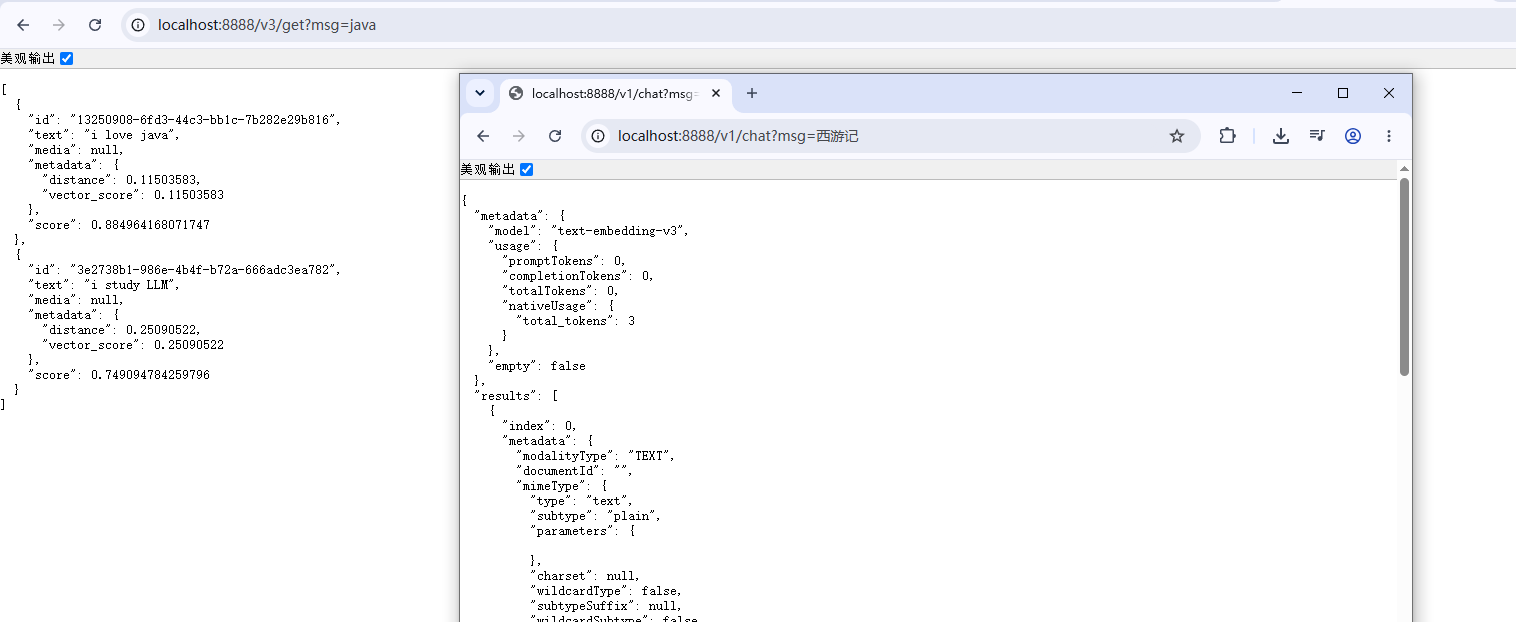Screen dimensions: 1516x622
Task: Open the Downloads icon
Action: coord(1280,136)
